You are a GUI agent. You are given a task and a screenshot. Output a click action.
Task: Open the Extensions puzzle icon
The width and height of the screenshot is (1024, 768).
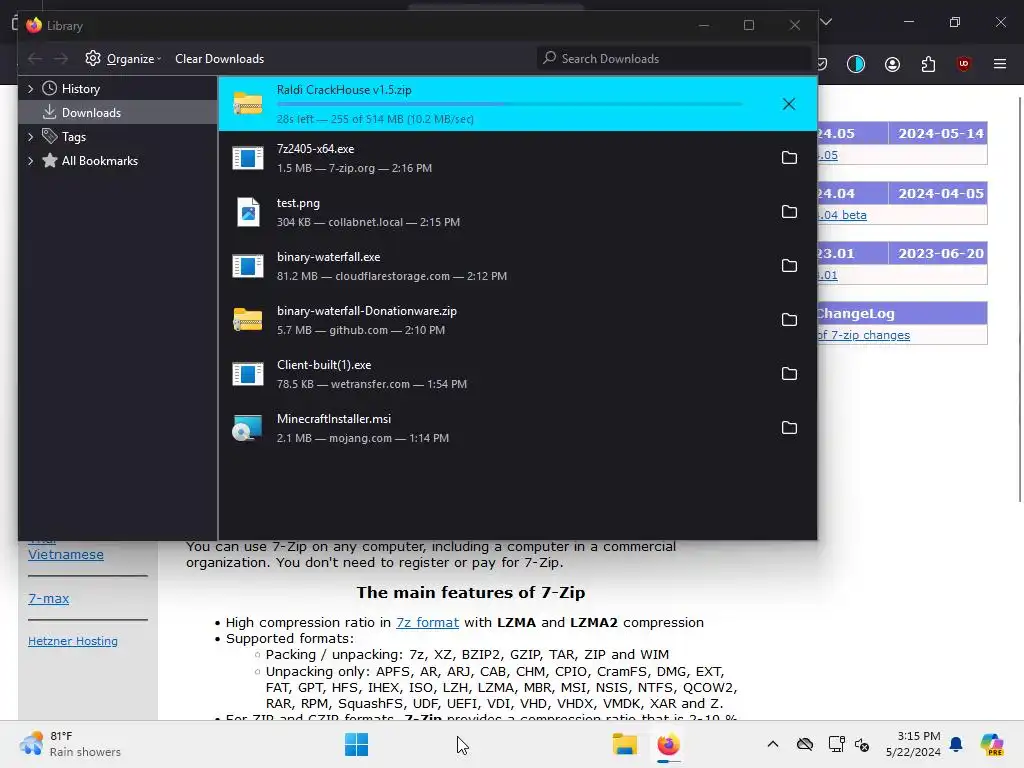[928, 64]
